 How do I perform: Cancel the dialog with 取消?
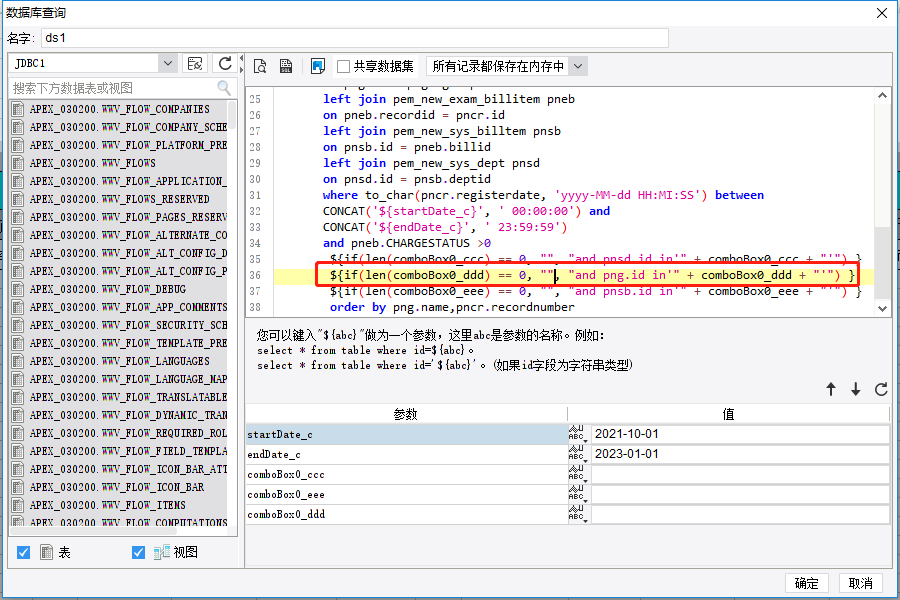coord(860,583)
